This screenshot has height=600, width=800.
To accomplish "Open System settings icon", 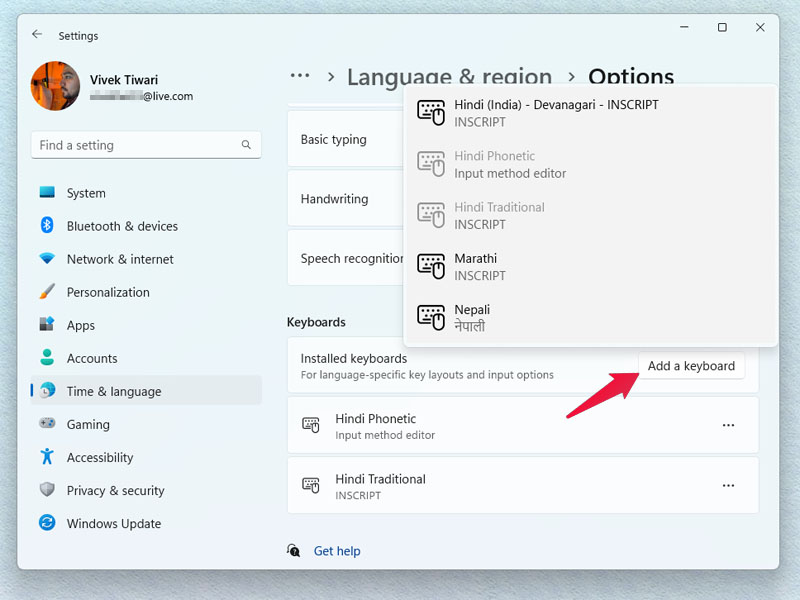I will (47, 192).
